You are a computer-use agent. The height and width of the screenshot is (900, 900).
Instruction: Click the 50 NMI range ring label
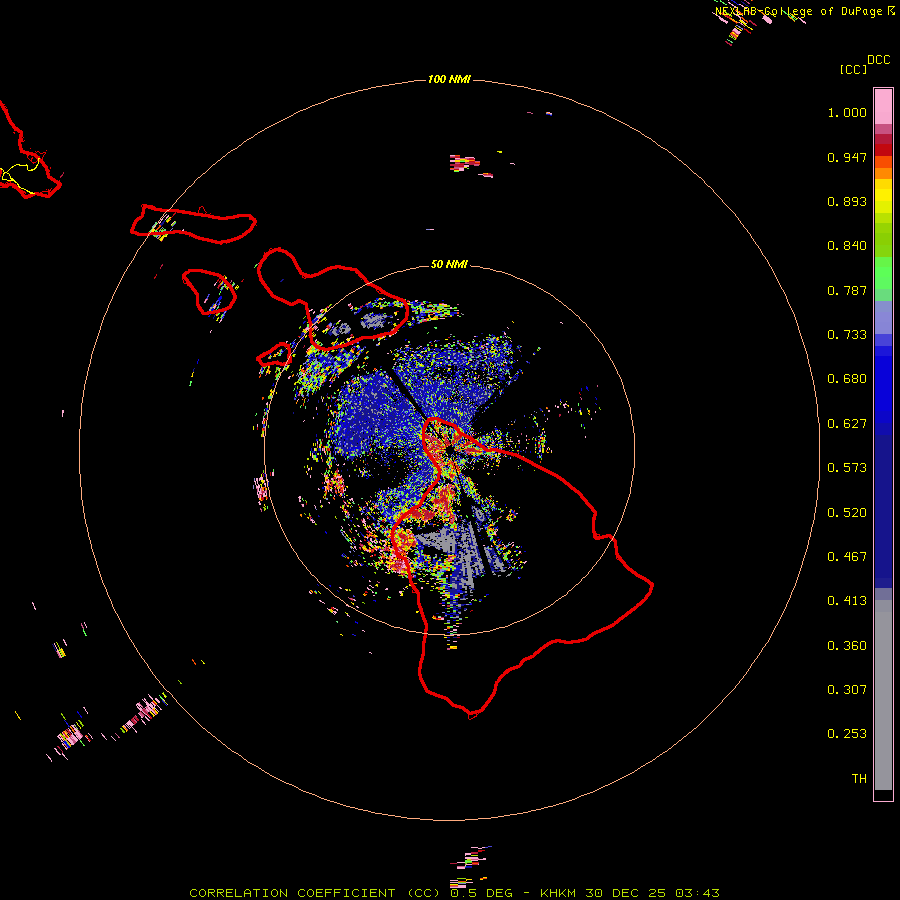click(449, 264)
